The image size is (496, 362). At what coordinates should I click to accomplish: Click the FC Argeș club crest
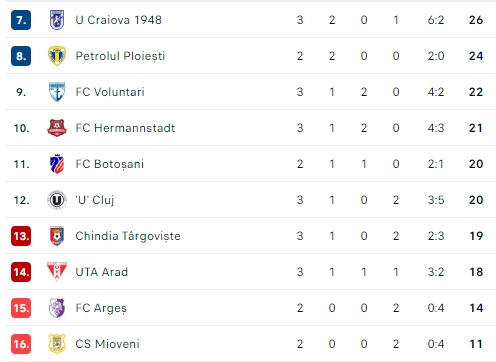click(57, 308)
